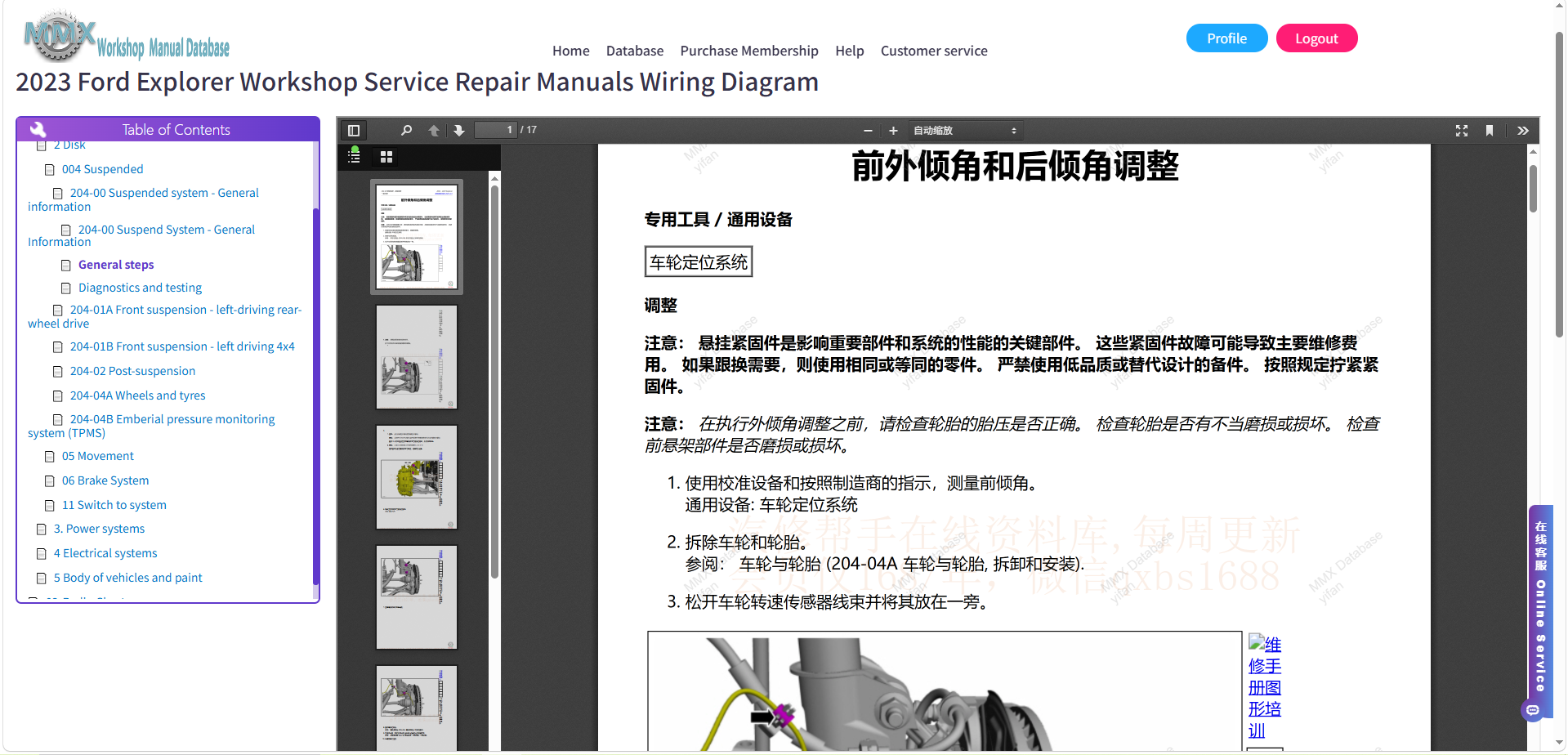Image resolution: width=1568 pixels, height=755 pixels.
Task: Open 11 Switch to system section
Action: point(114,505)
